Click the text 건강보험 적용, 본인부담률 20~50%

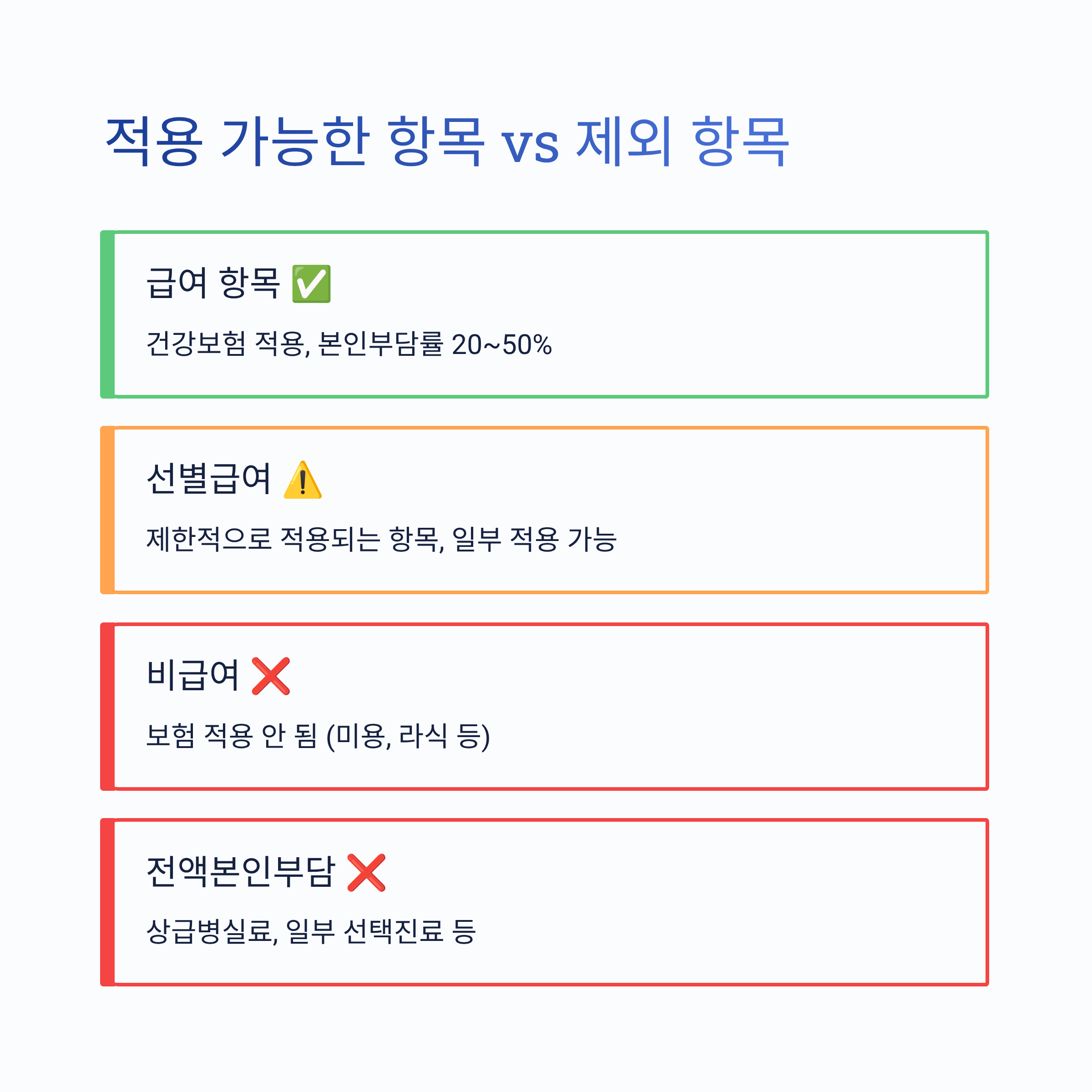(349, 344)
